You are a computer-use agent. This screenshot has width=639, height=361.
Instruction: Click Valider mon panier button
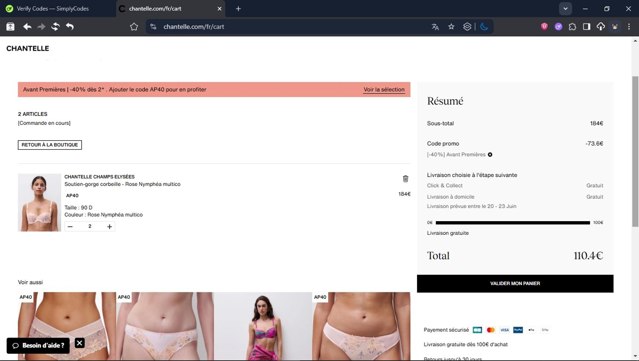[515, 283]
